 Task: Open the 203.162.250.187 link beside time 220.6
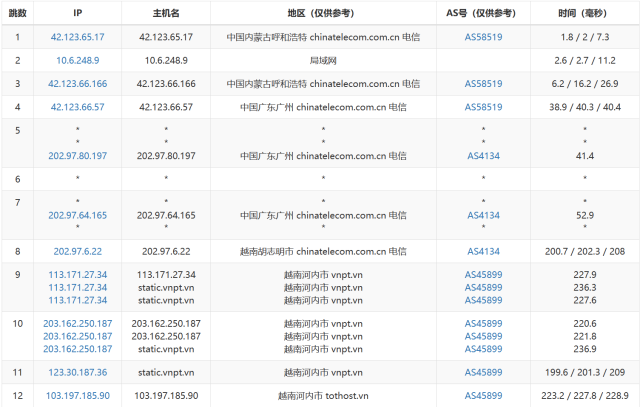[x=78, y=324]
